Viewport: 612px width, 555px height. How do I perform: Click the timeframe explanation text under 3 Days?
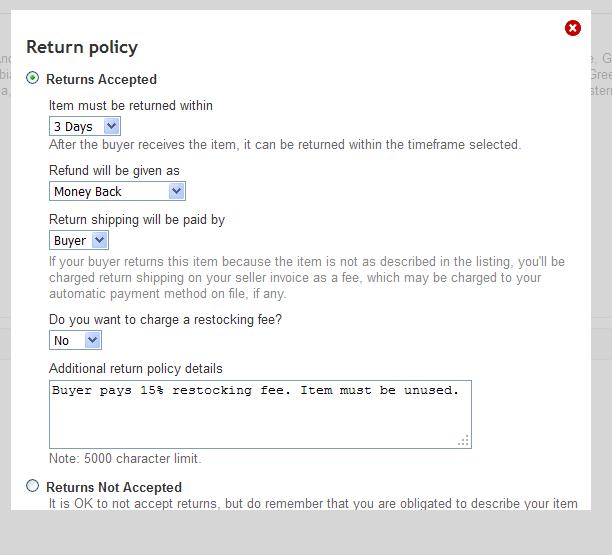tap(285, 144)
